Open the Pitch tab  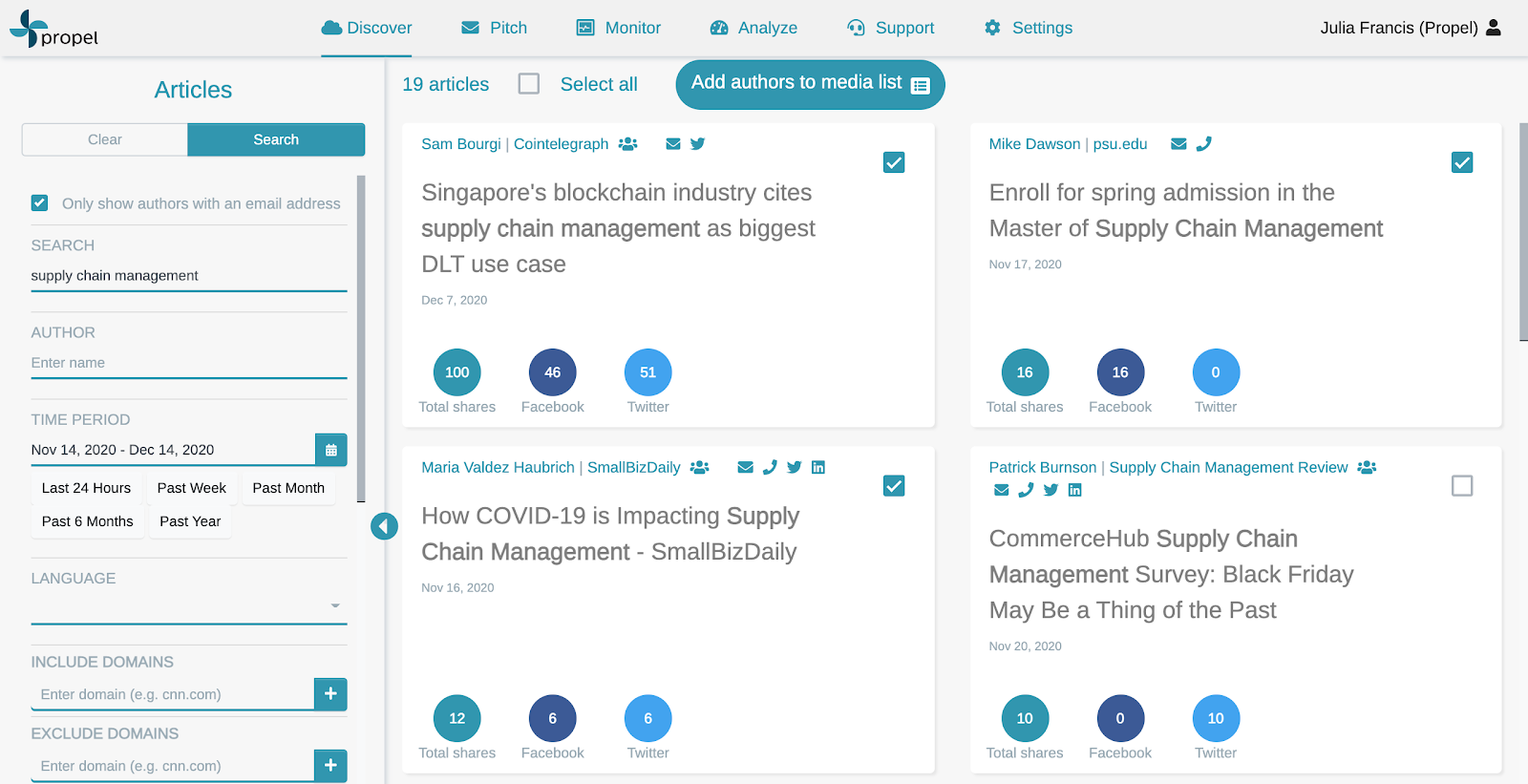coord(495,28)
